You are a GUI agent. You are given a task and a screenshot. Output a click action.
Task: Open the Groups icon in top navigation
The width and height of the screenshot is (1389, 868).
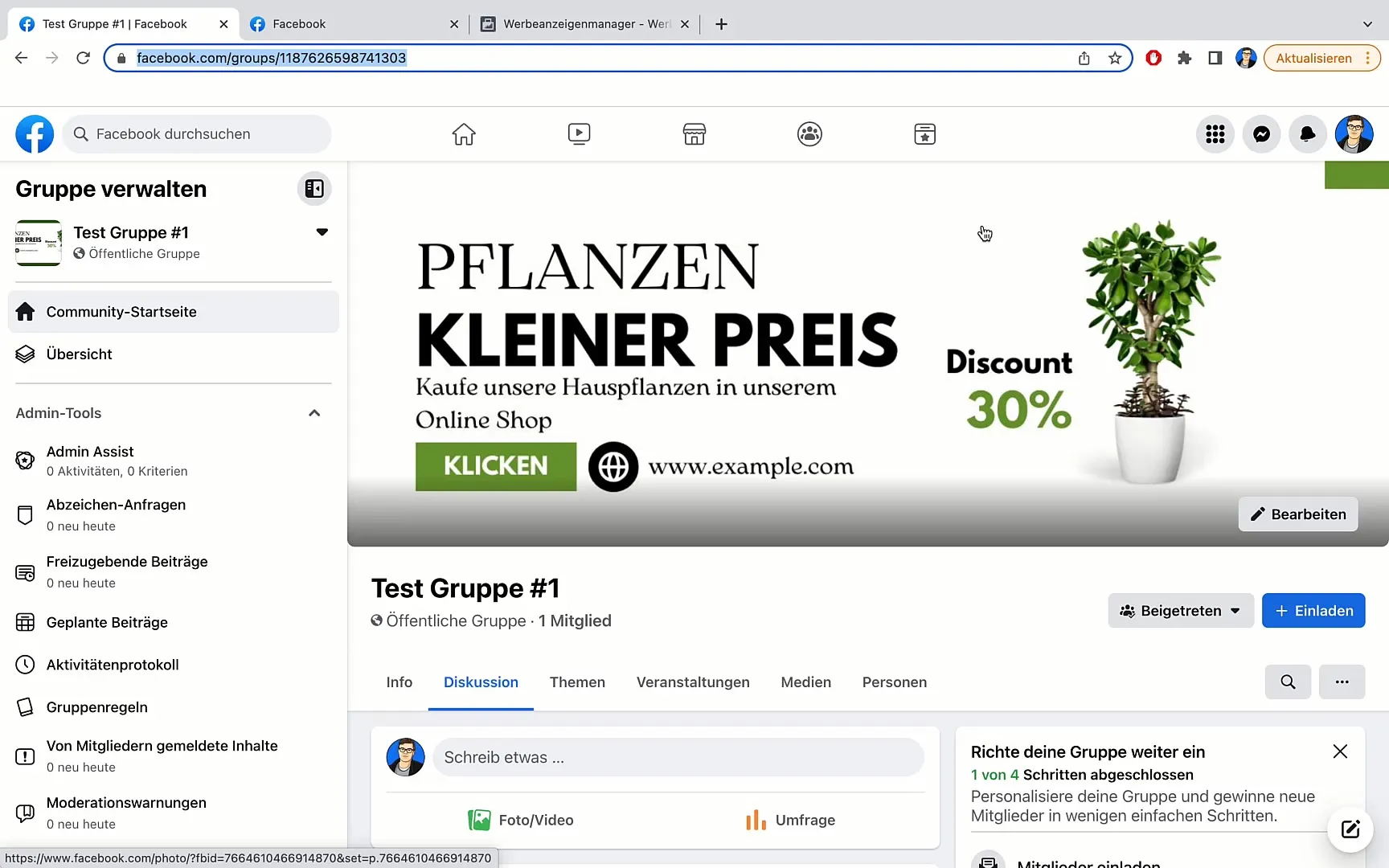(809, 134)
